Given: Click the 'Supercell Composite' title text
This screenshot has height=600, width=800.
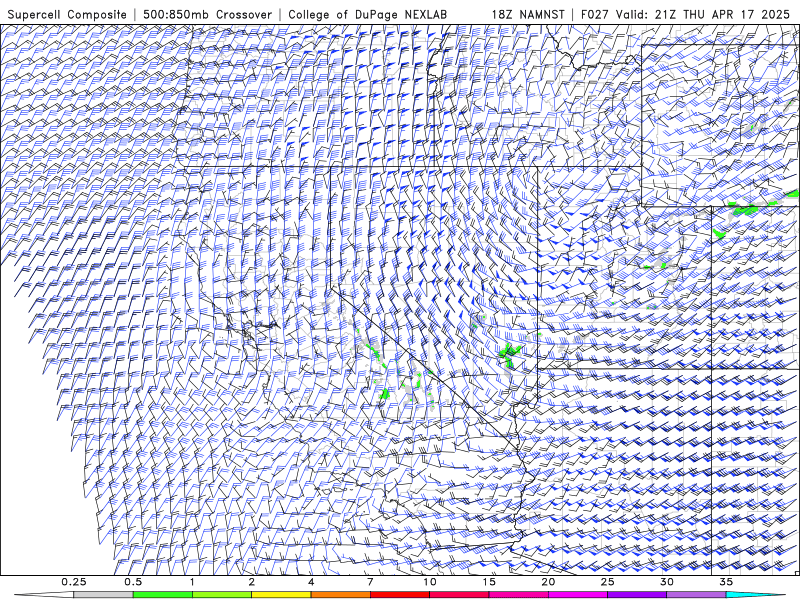Looking at the screenshot, I should click(67, 15).
